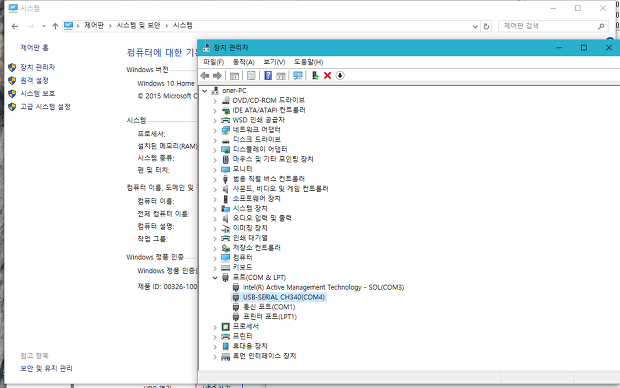Maximize the 장치 관리자 window
This screenshot has width=620, height=388.
[x=584, y=48]
